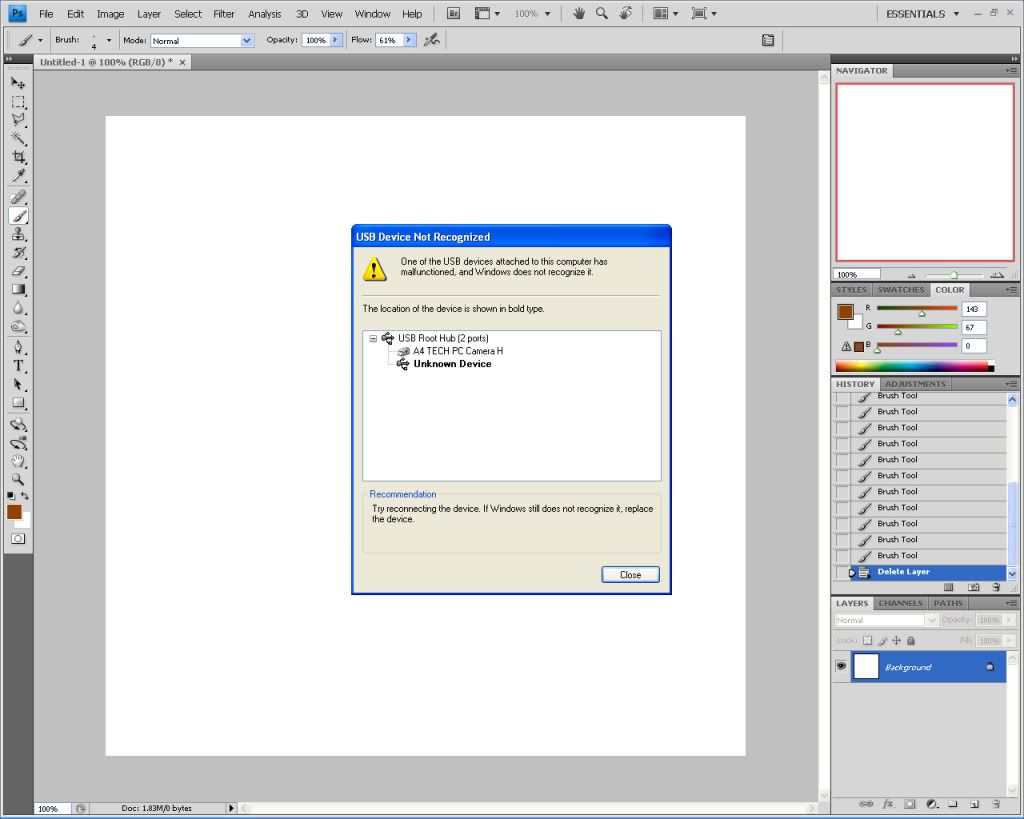Viewport: 1024px width, 819px height.
Task: Select the Pen tool
Action: point(18,347)
